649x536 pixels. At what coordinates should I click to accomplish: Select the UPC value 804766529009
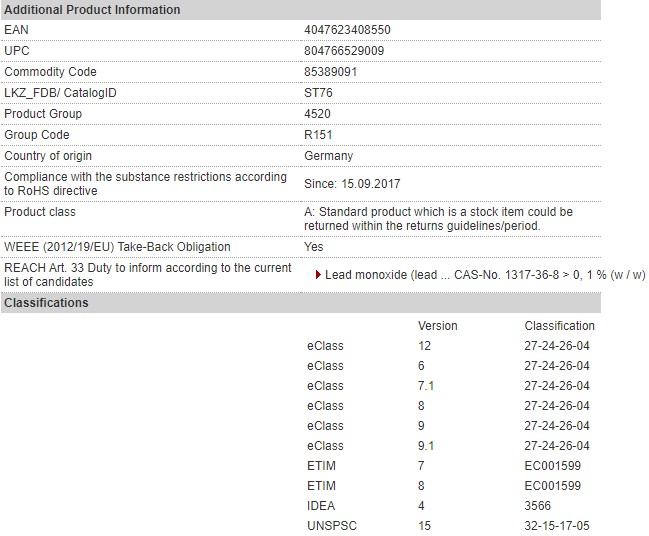coord(344,51)
